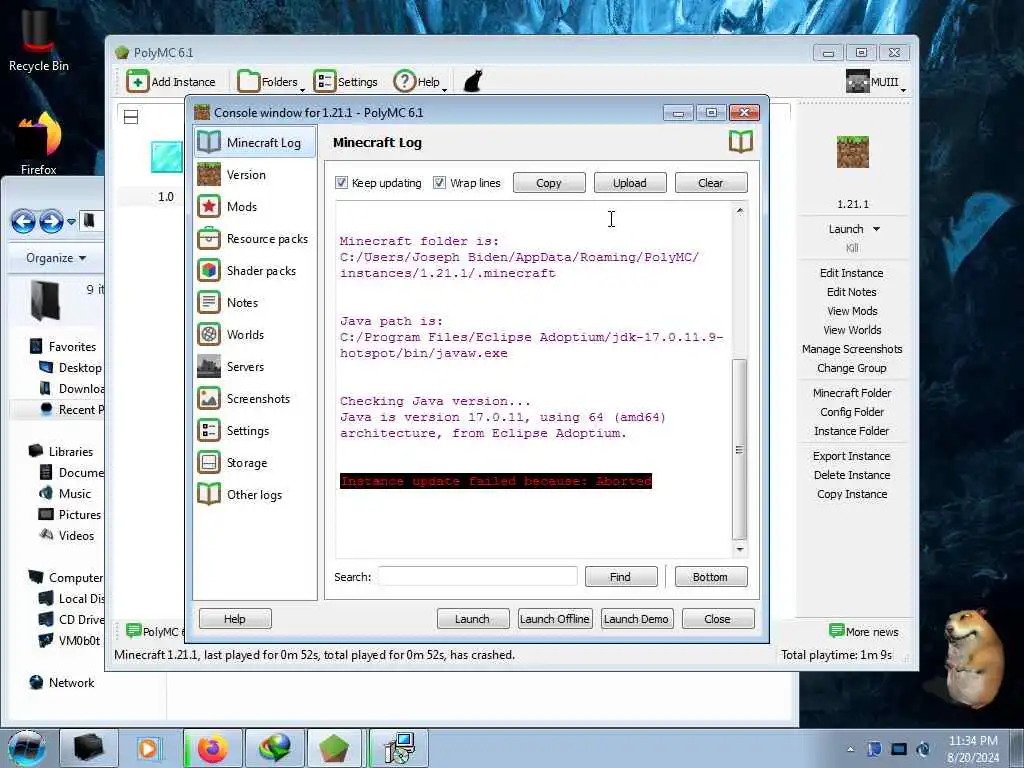This screenshot has height=768, width=1024.
Task: Click the Bottom button
Action: tap(711, 577)
